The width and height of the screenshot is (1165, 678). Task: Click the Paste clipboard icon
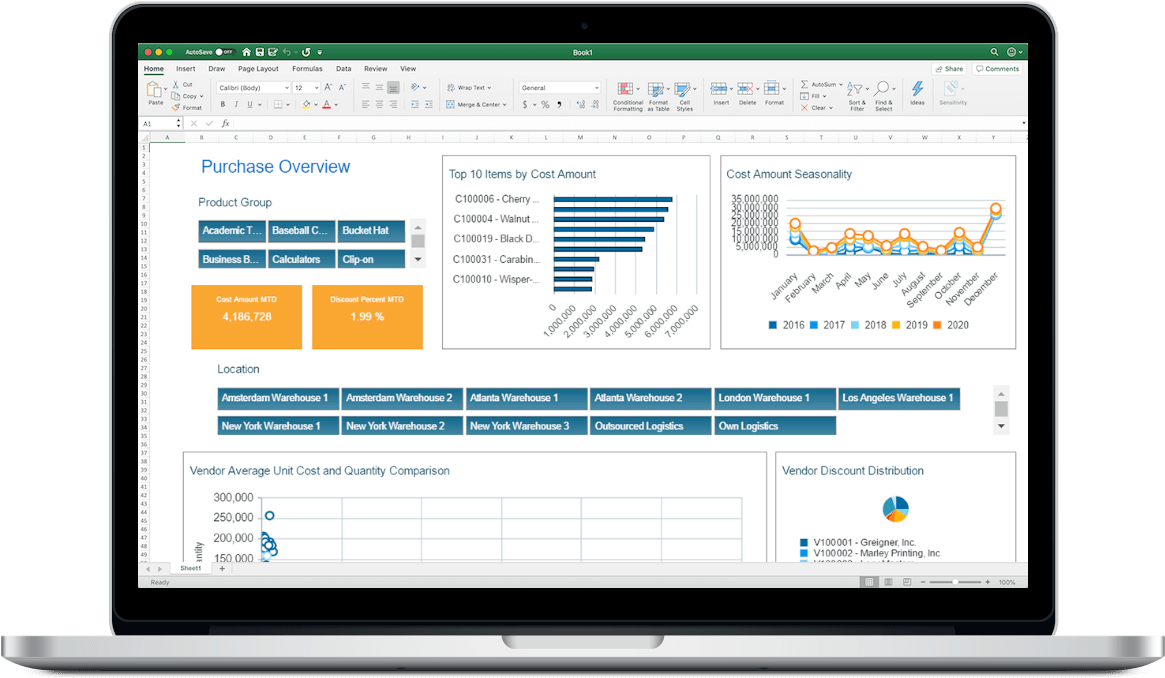156,93
